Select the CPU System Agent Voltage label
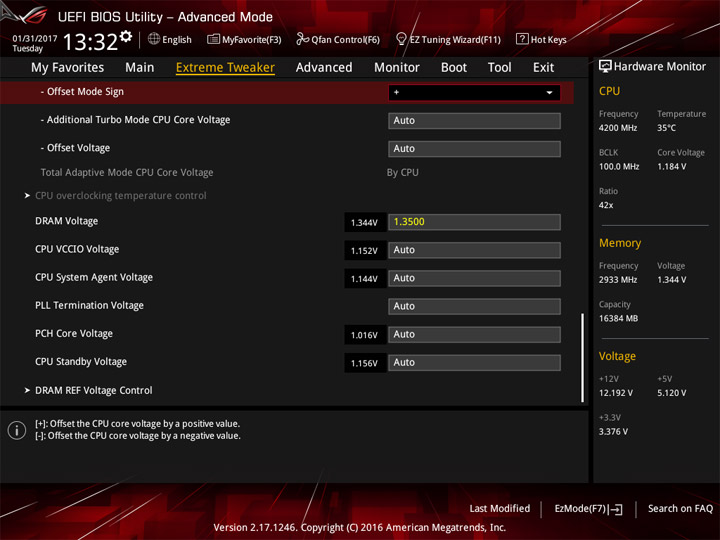 click(x=94, y=277)
